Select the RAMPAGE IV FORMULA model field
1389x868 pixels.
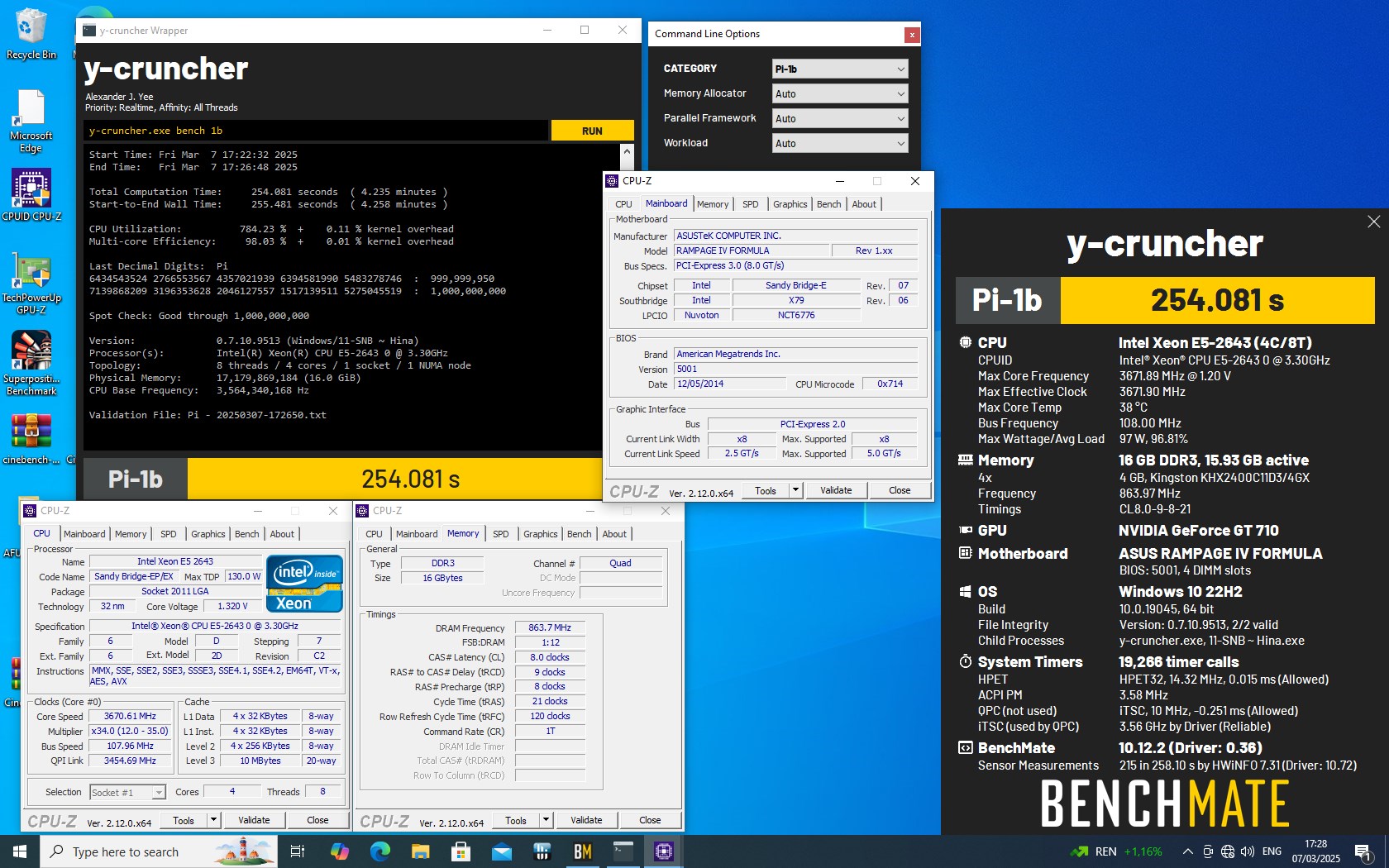tap(751, 250)
